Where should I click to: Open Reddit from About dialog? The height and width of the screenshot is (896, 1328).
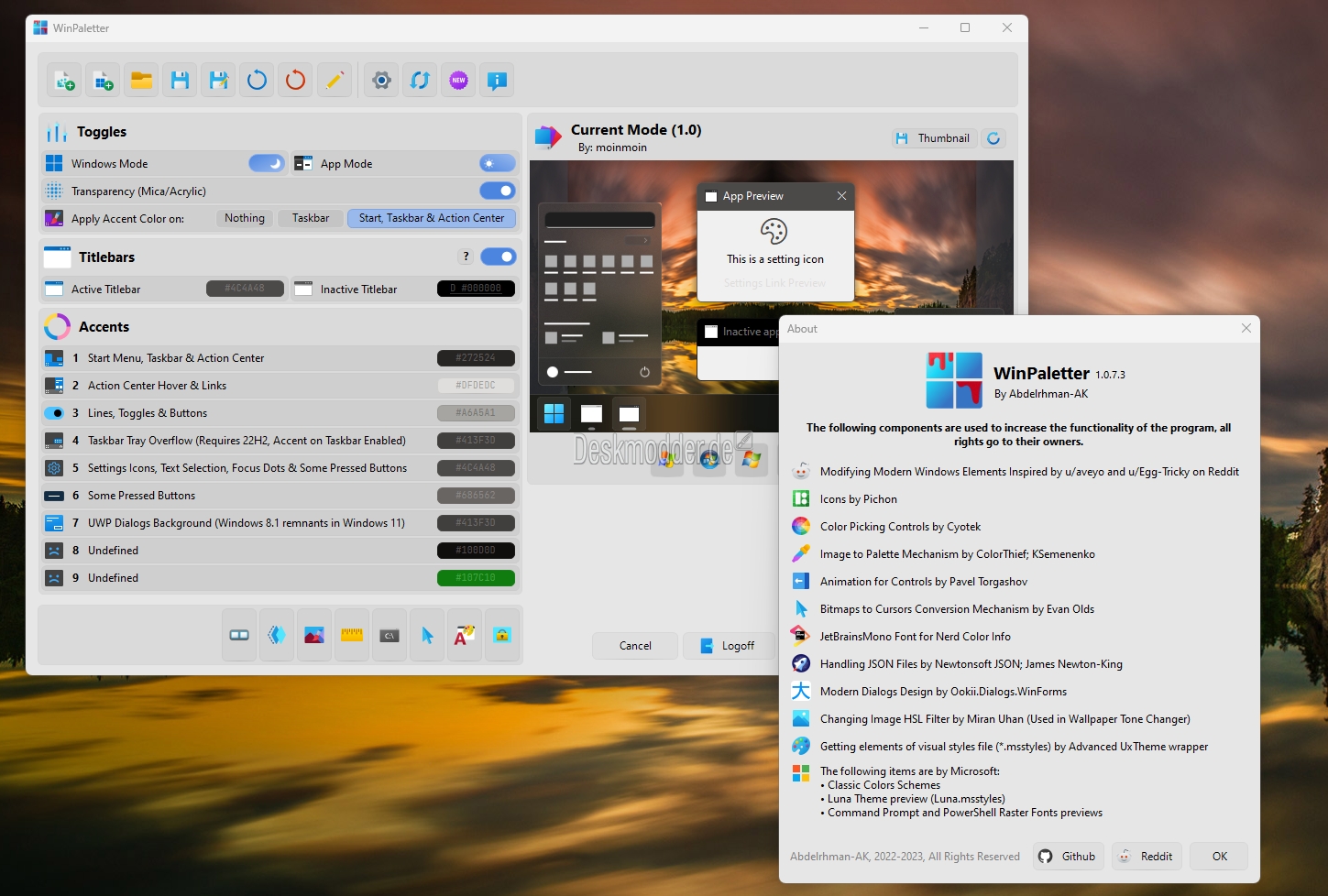pos(1147,857)
